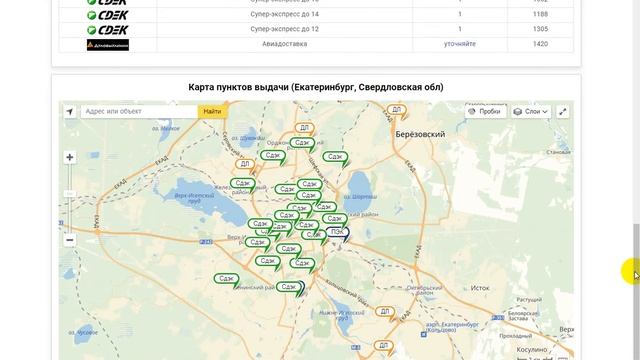Click the CDEK logo in the 1188 row

point(108,16)
